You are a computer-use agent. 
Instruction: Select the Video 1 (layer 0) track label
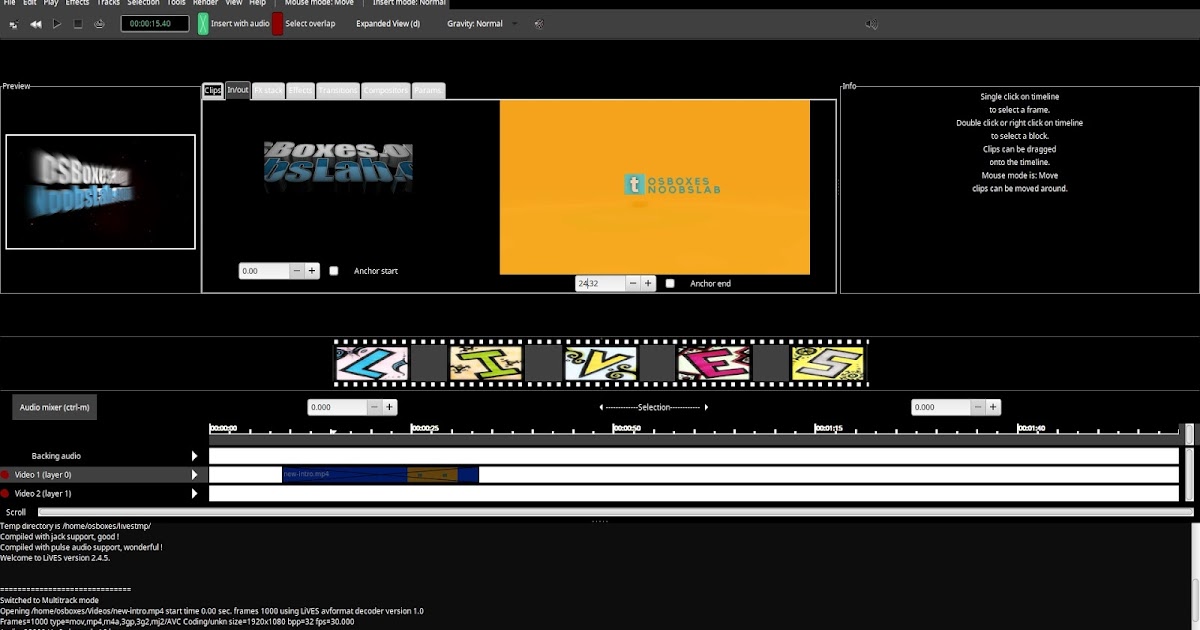[x=43, y=475]
